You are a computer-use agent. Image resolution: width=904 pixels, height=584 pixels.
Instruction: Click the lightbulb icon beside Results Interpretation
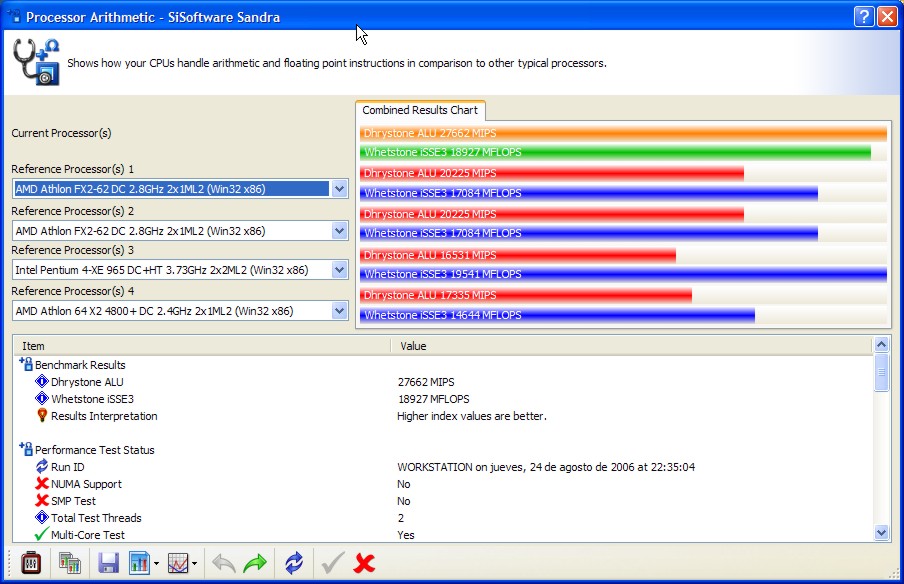click(42, 415)
